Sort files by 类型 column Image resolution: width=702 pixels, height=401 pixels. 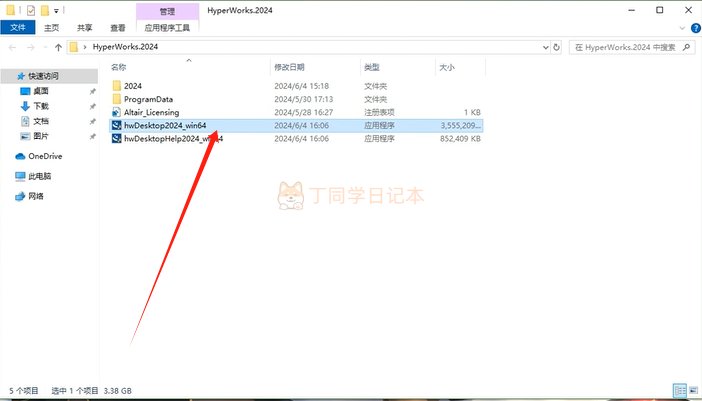(372, 67)
